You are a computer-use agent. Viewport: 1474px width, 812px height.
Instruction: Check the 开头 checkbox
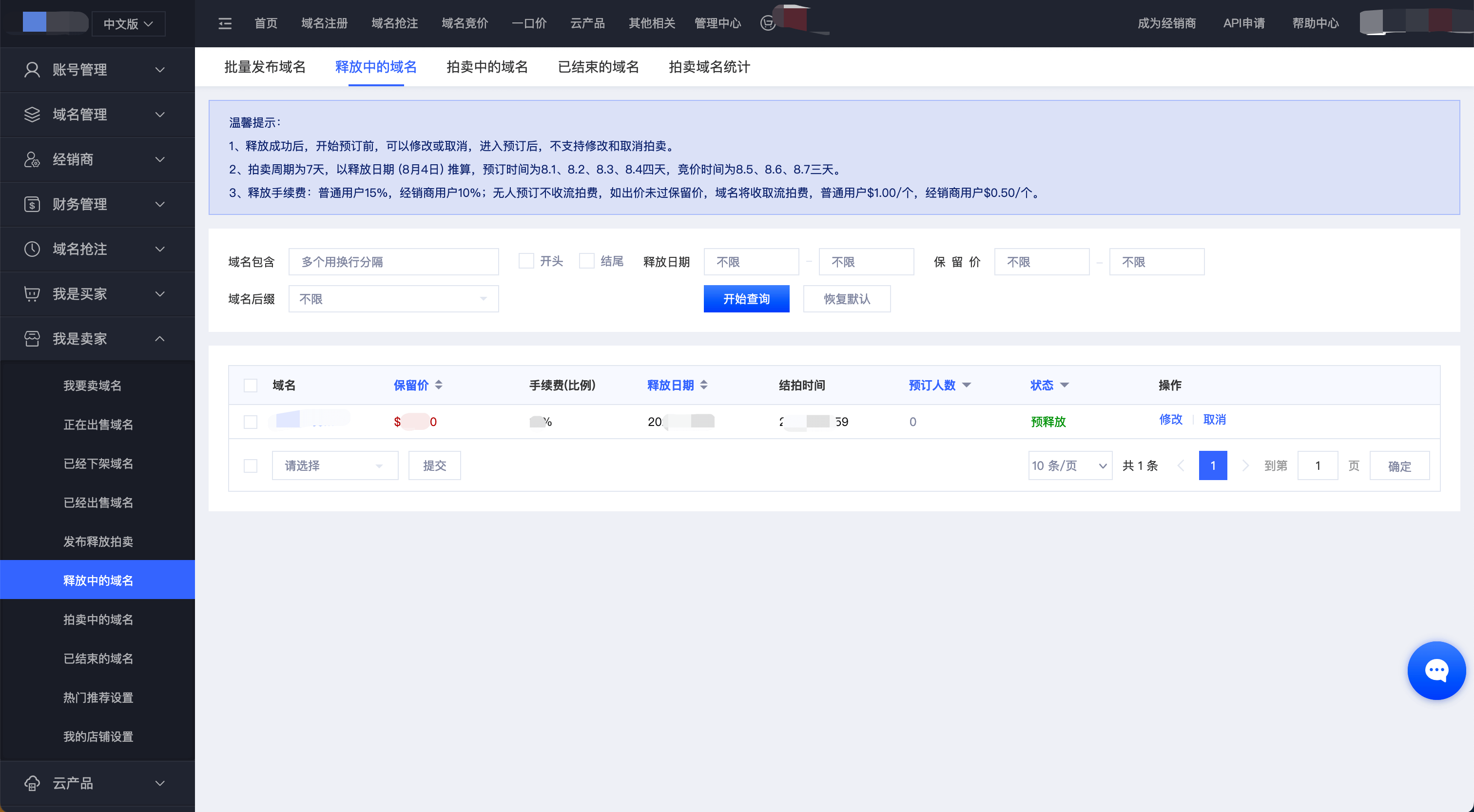(526, 261)
